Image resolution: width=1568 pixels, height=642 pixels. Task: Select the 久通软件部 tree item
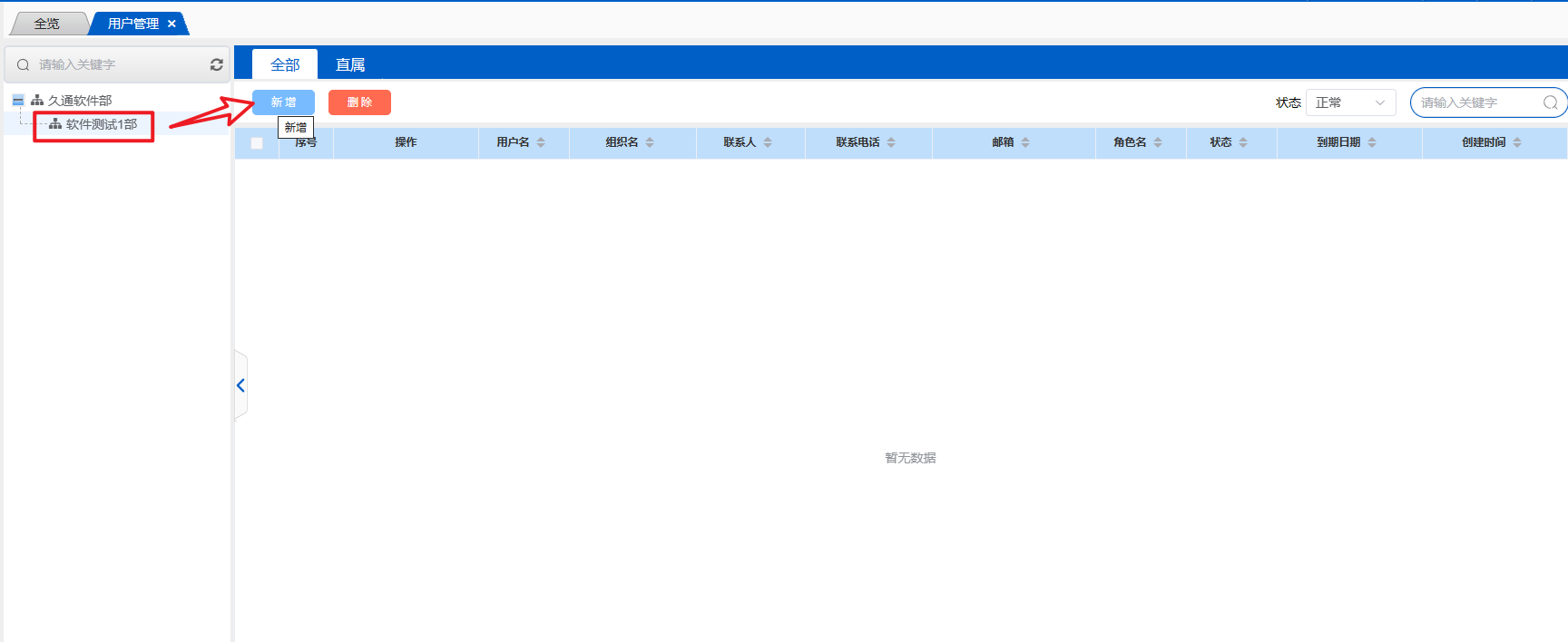pos(80,100)
